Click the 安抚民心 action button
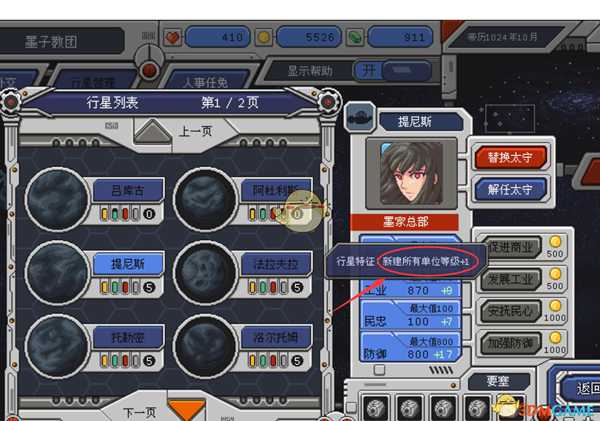Viewport: 600px width, 421px height. point(511,311)
